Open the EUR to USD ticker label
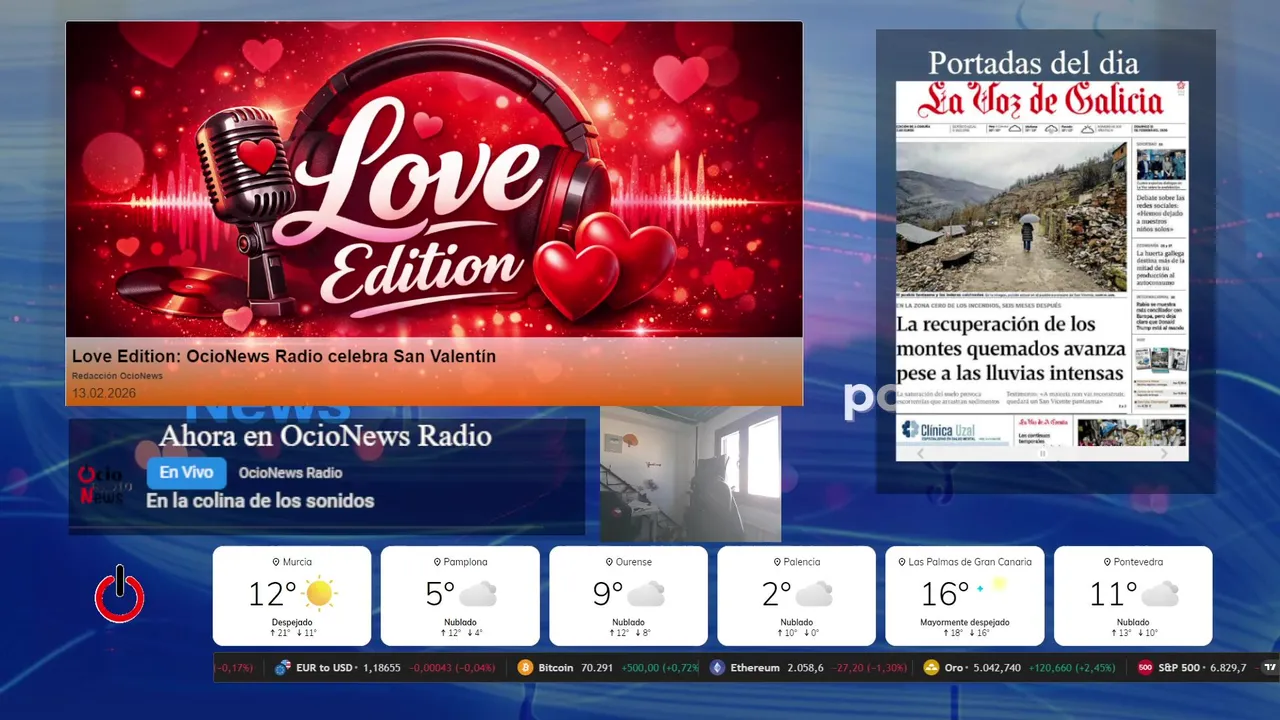The image size is (1280, 720). 325,667
